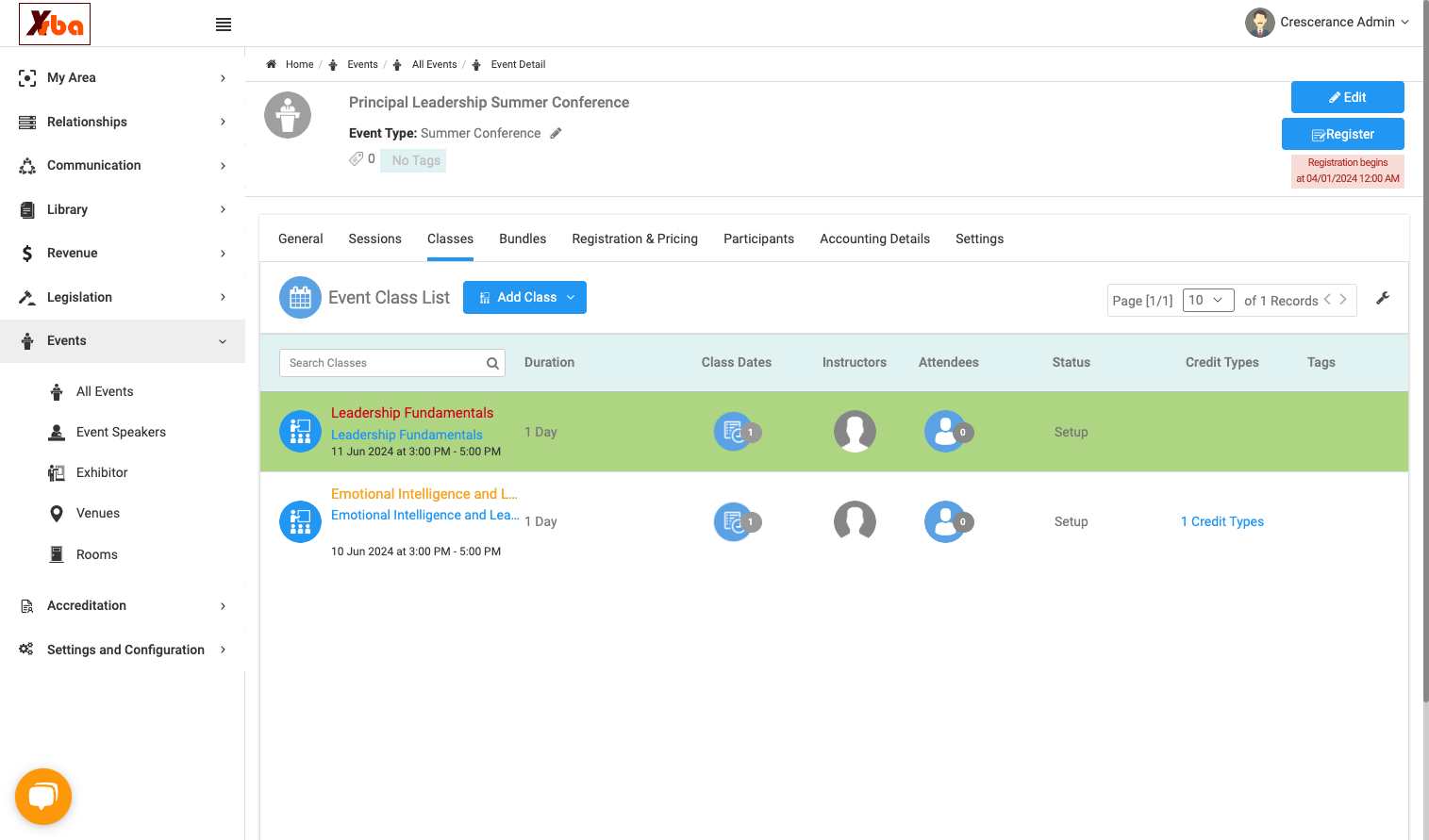Expand the Relationships menu
The image size is (1429, 840).
pyautogui.click(x=123, y=122)
